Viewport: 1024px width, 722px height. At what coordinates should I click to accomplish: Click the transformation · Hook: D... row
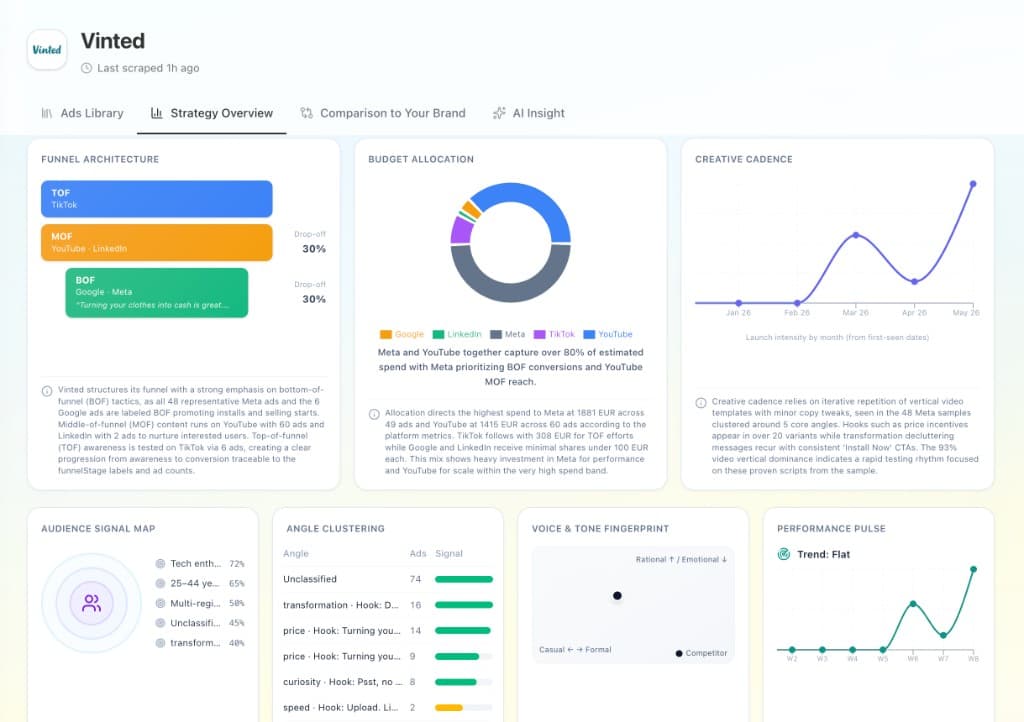pyautogui.click(x=388, y=605)
